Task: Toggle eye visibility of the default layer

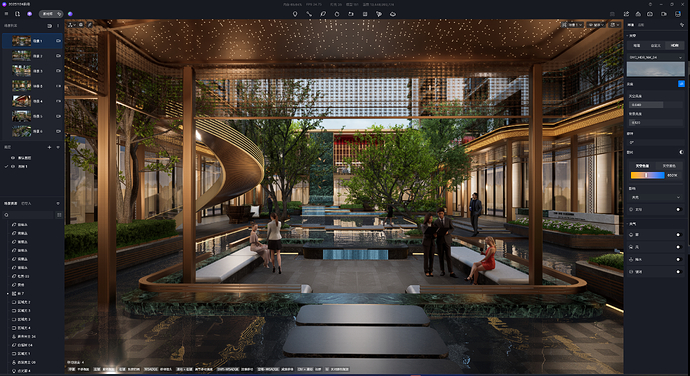Action: (x=13, y=158)
